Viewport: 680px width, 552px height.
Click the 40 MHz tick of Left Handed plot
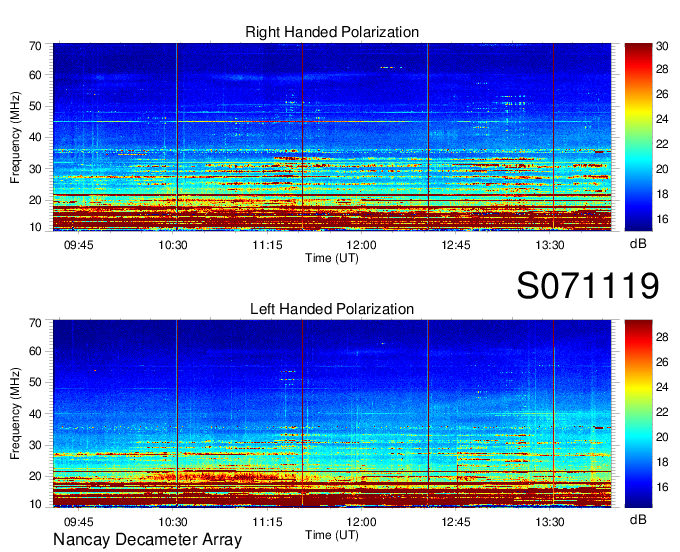click(35, 414)
